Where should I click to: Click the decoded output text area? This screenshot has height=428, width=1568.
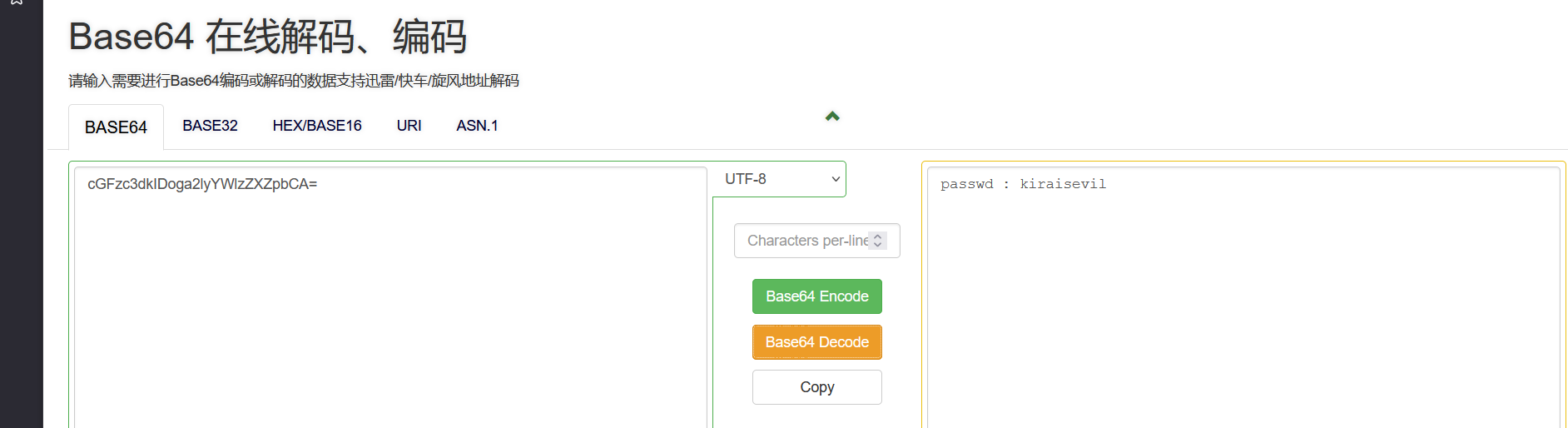tap(1243, 297)
